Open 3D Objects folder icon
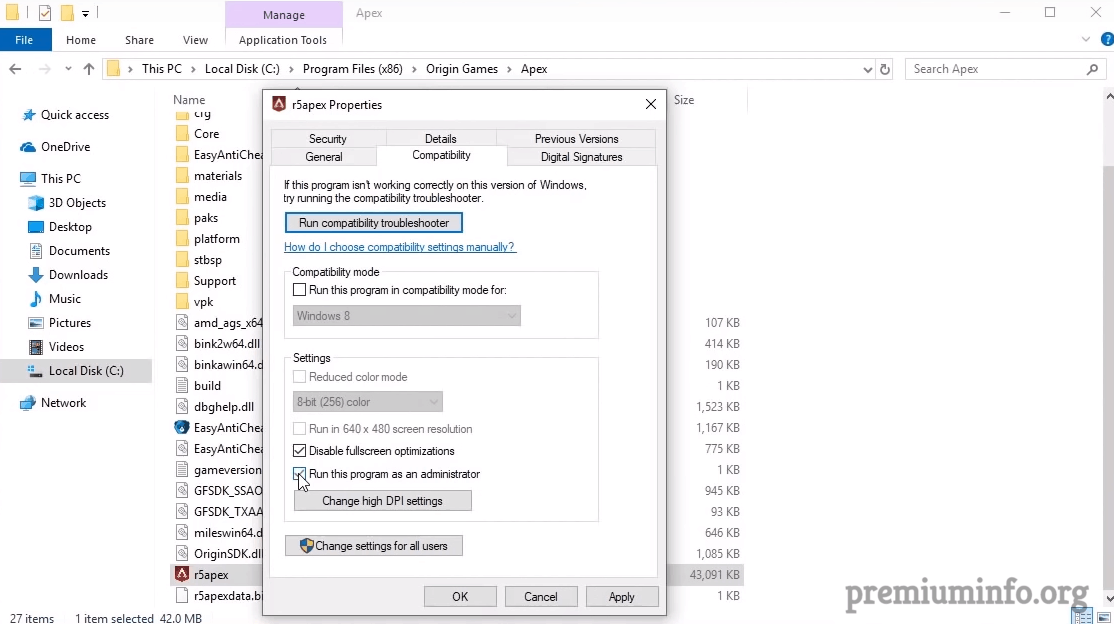Image resolution: width=1114 pixels, height=624 pixels. click(x=36, y=203)
